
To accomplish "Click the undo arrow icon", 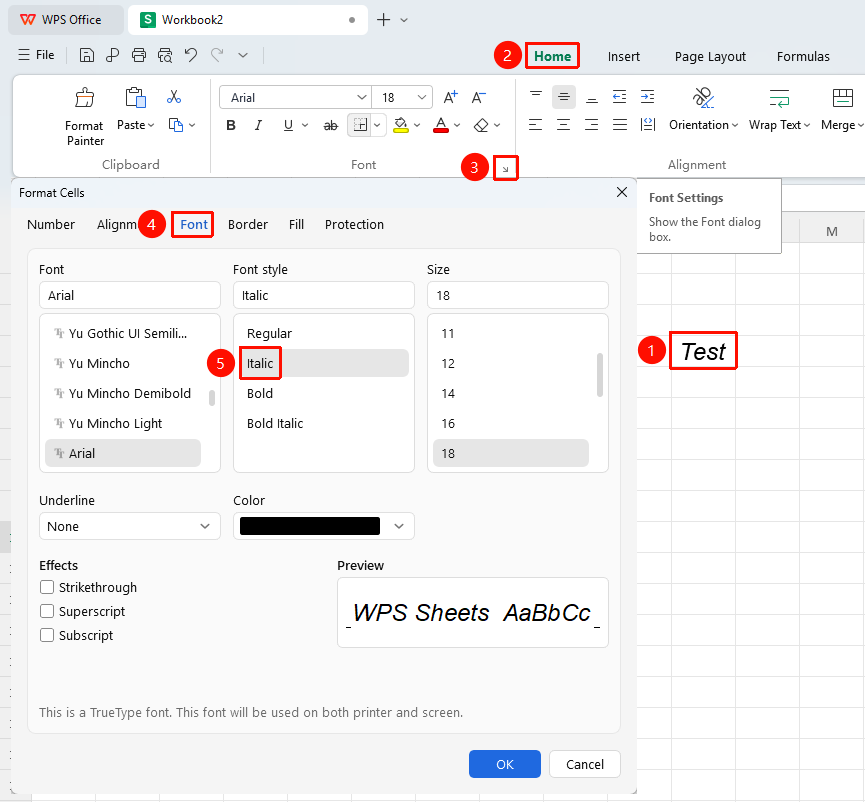I will click(x=191, y=55).
